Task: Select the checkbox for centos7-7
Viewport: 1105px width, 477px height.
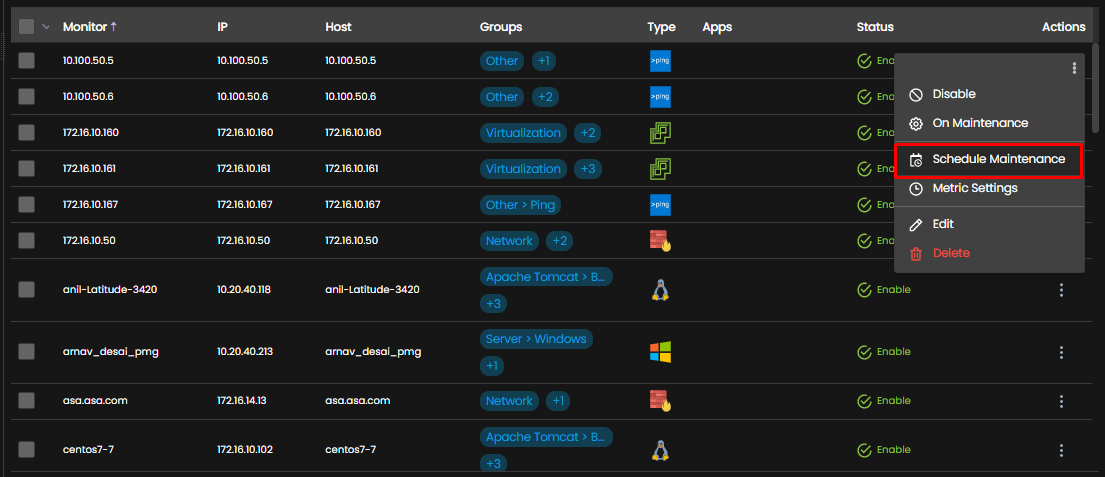Action: pos(26,450)
